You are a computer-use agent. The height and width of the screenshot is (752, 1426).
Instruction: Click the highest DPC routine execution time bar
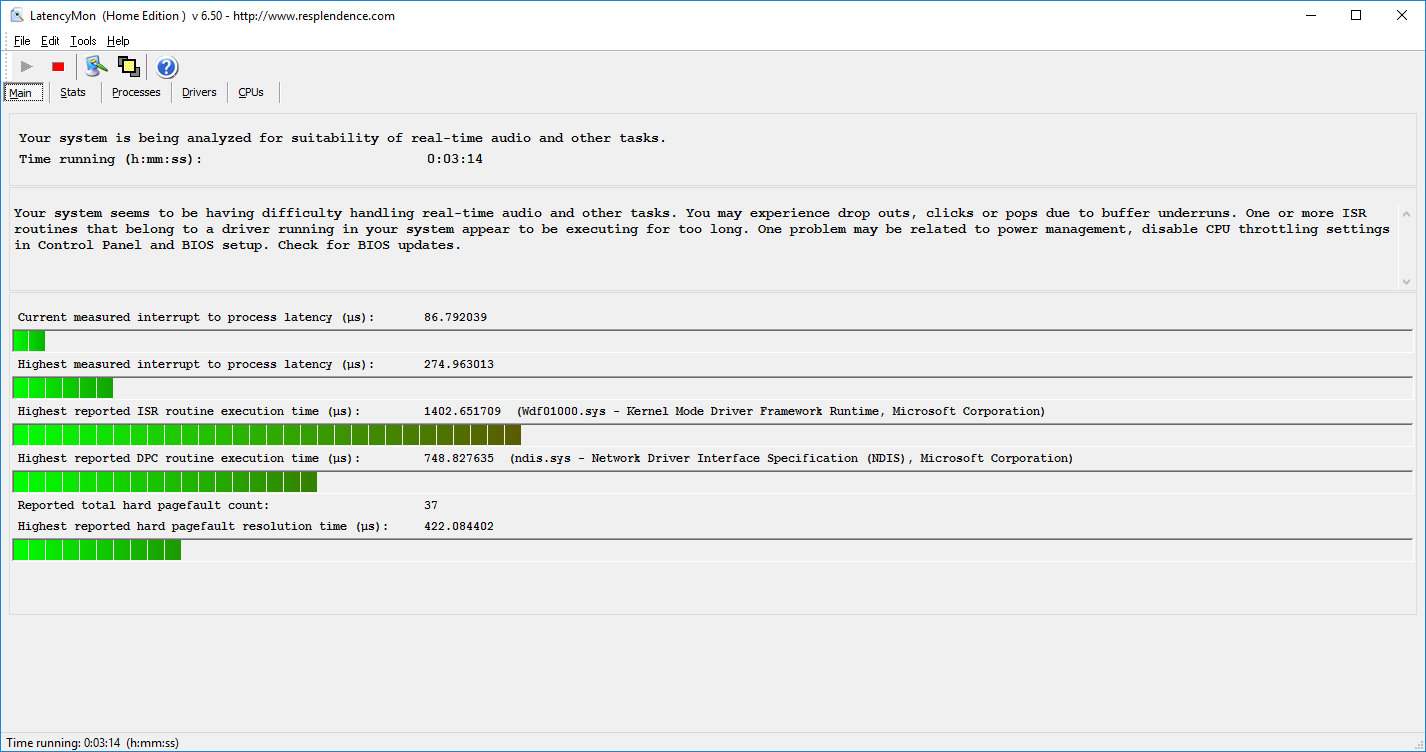(x=165, y=482)
